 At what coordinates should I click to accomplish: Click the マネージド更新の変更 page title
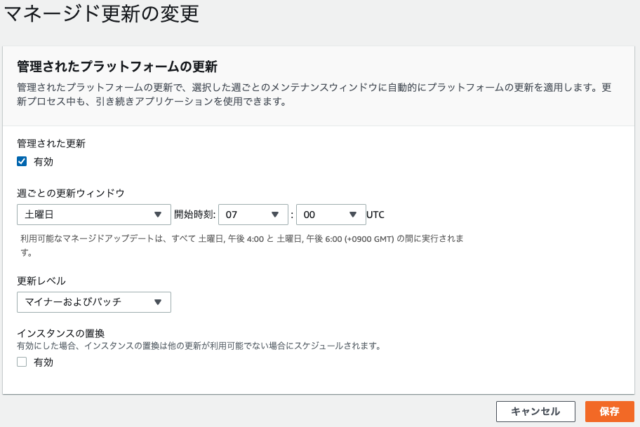(x=102, y=13)
